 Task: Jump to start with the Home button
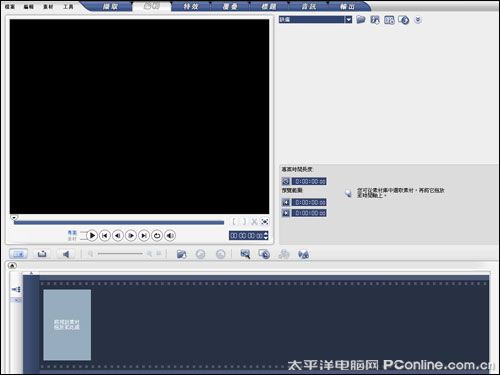click(105, 236)
